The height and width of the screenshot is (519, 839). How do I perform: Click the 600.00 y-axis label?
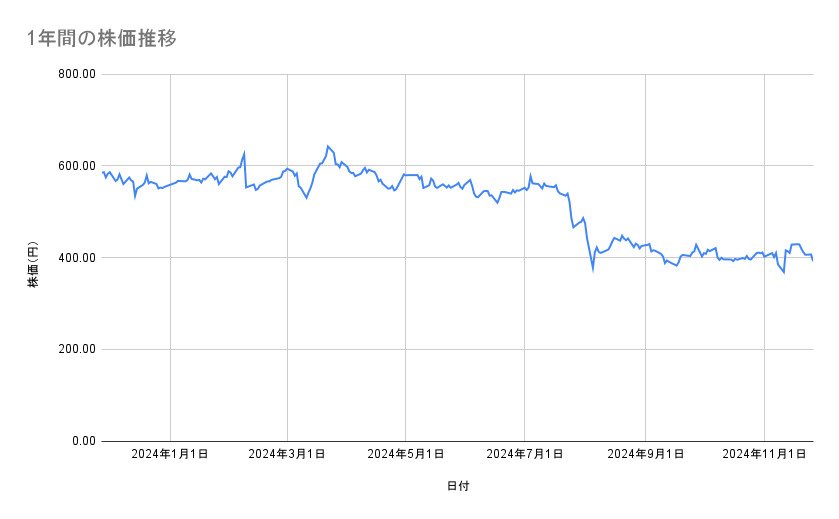coord(76,166)
